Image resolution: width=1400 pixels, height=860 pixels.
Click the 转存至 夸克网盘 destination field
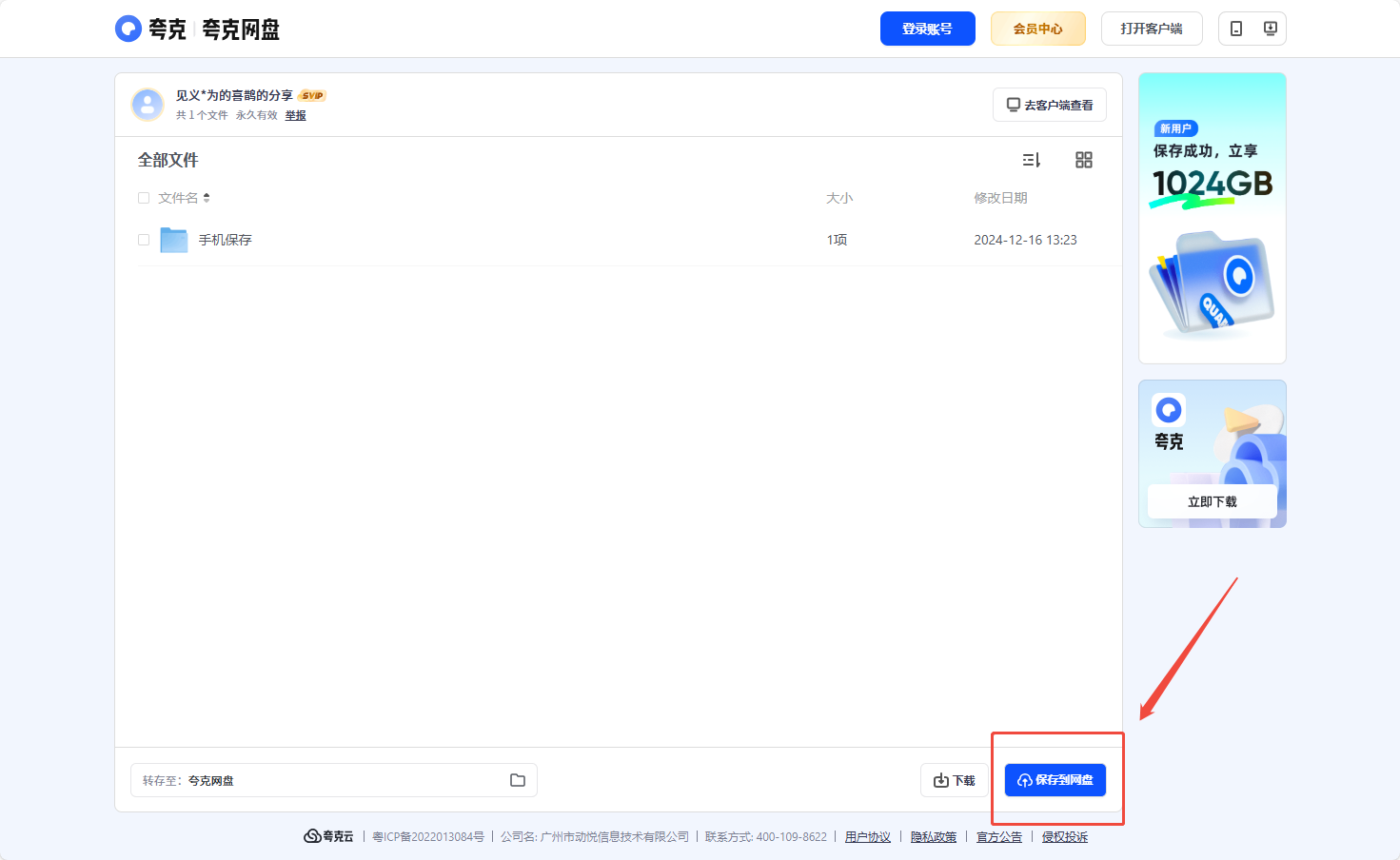coord(334,780)
